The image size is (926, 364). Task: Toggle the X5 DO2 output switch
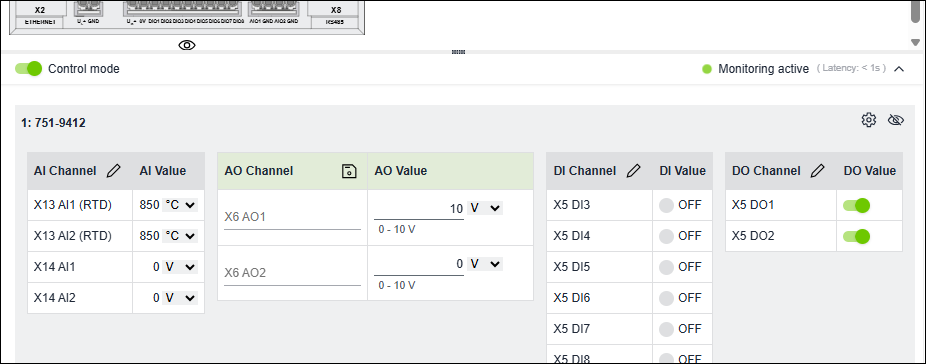pos(856,236)
